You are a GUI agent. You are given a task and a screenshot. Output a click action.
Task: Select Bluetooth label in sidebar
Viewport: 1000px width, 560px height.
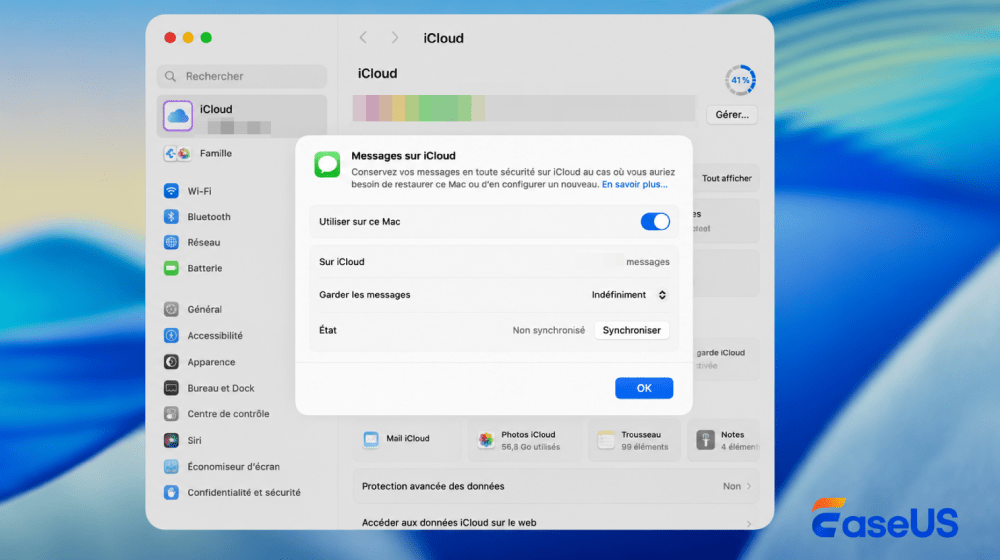coord(209,217)
